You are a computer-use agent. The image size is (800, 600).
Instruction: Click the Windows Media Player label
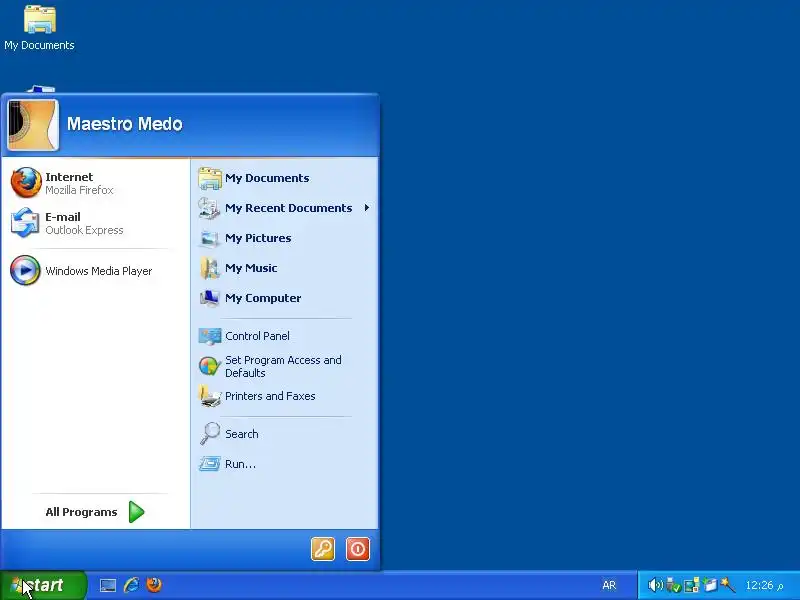(x=98, y=271)
